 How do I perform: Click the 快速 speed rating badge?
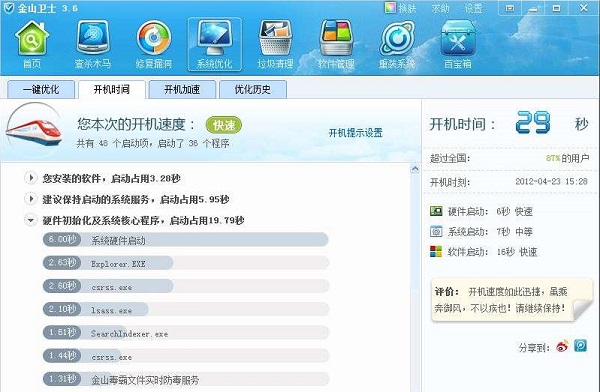(x=224, y=125)
